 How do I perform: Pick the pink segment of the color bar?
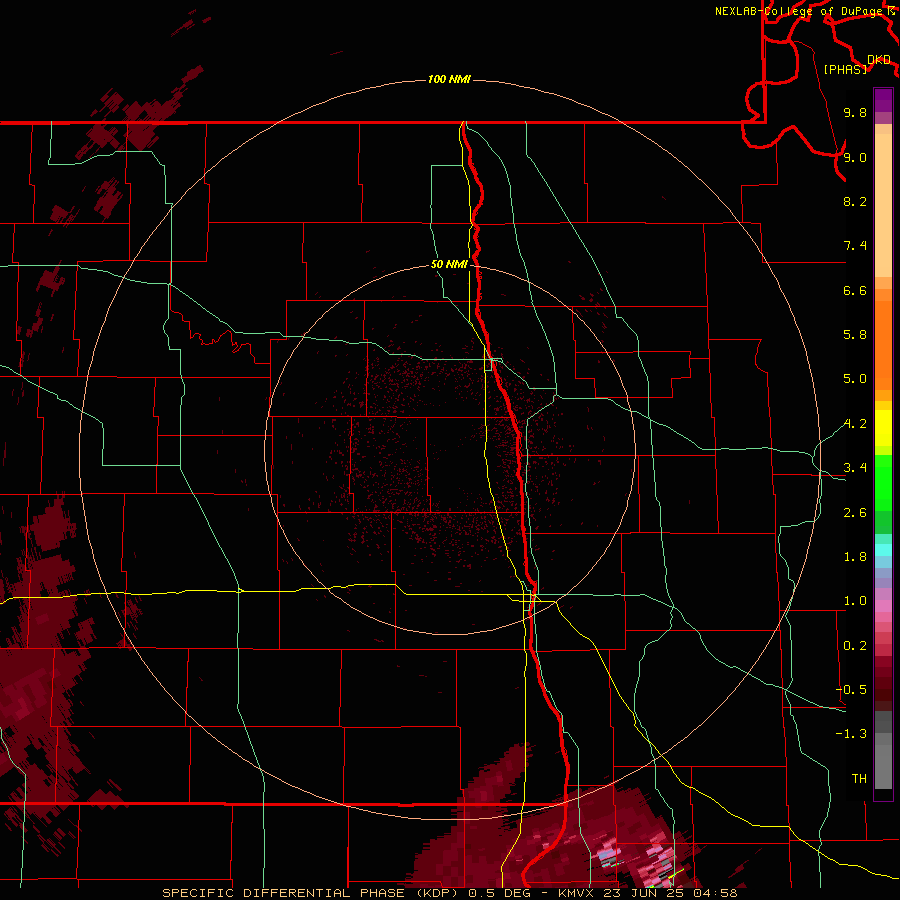(883, 606)
